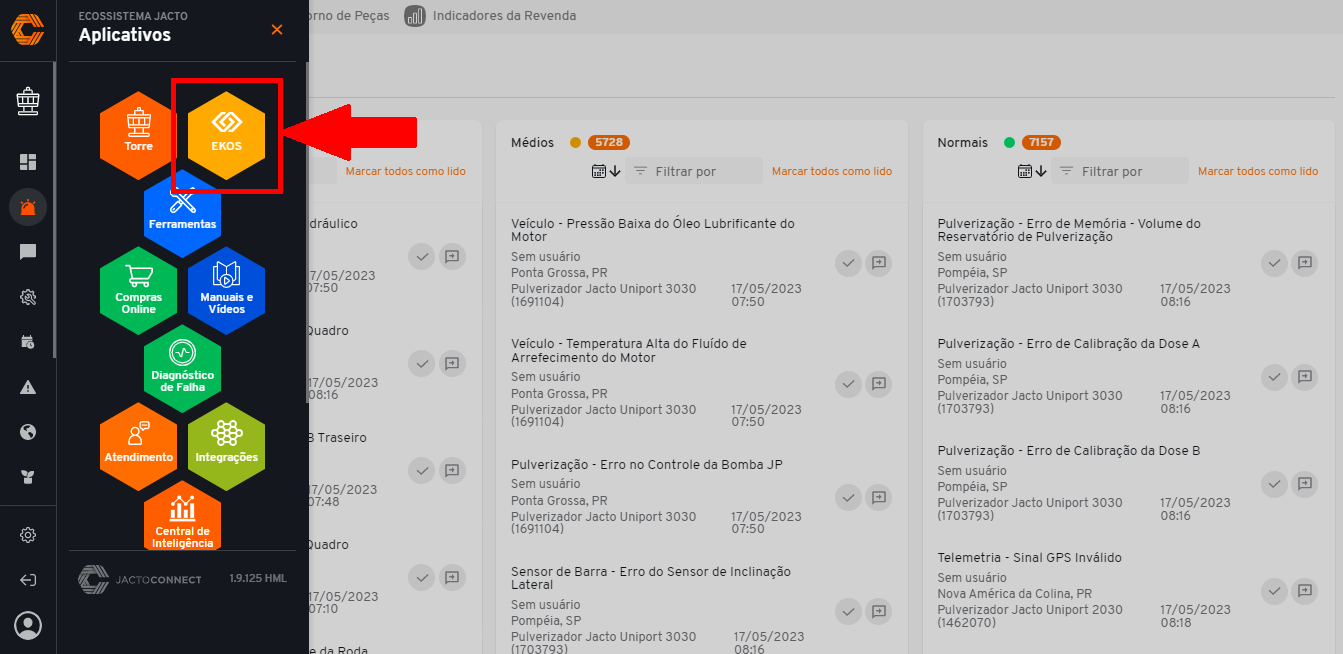1343x654 pixels.
Task: Toggle date sort in Médios column
Action: pos(607,171)
